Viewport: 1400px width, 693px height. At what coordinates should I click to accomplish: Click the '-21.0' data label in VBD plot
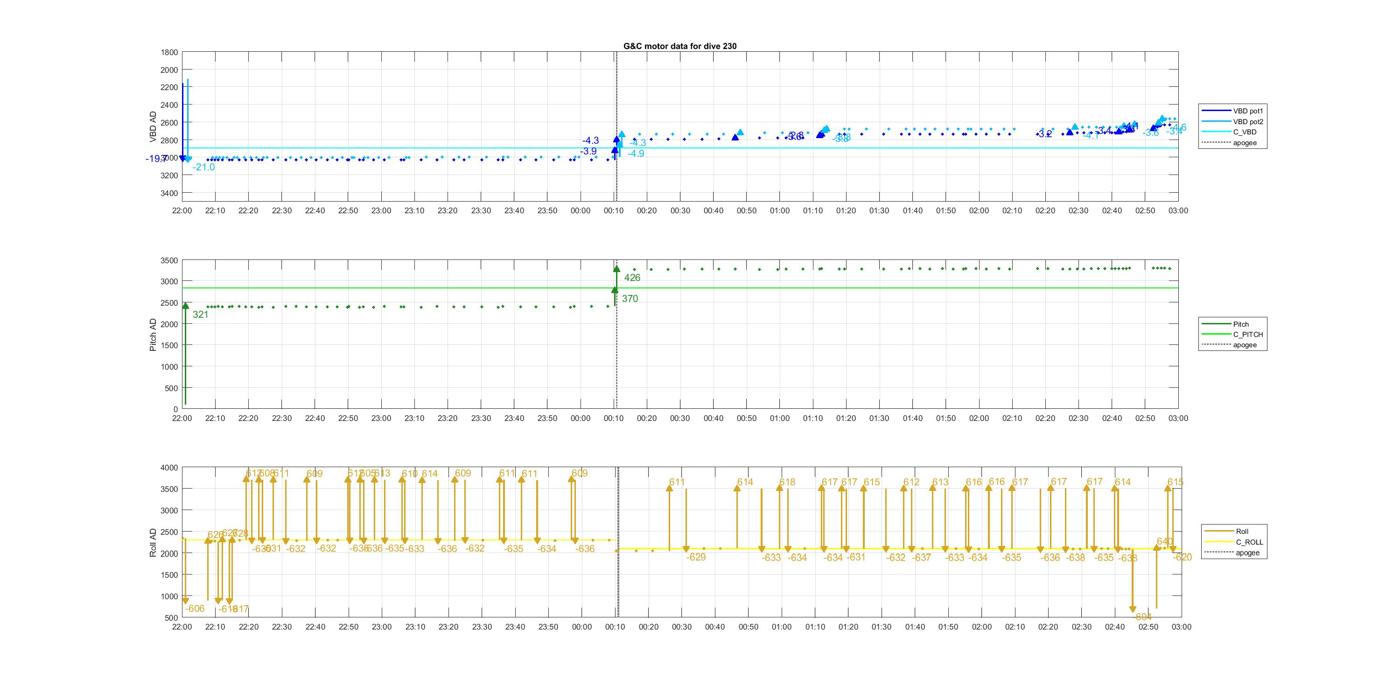point(204,167)
